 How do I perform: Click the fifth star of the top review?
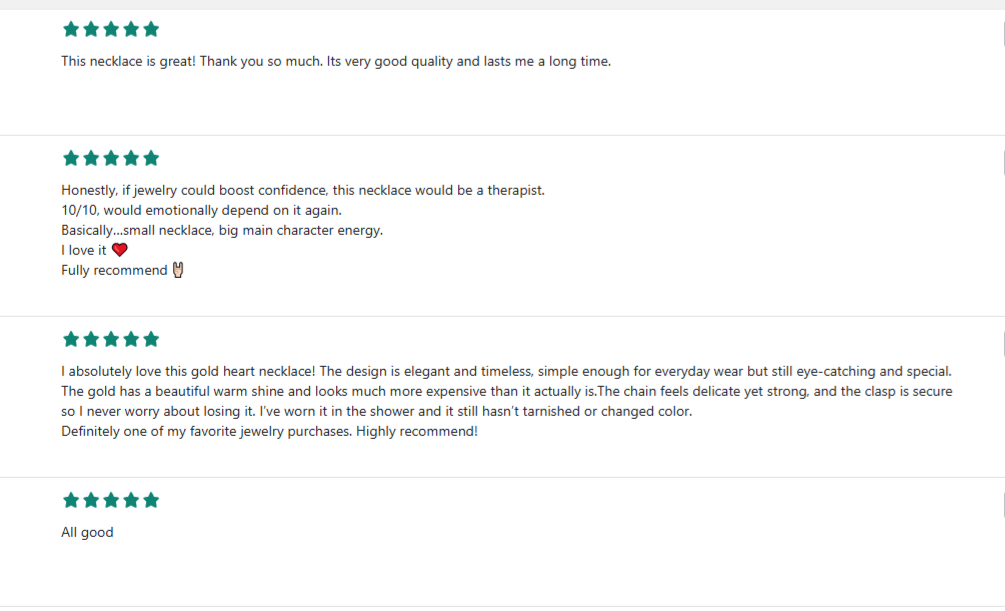tap(150, 29)
